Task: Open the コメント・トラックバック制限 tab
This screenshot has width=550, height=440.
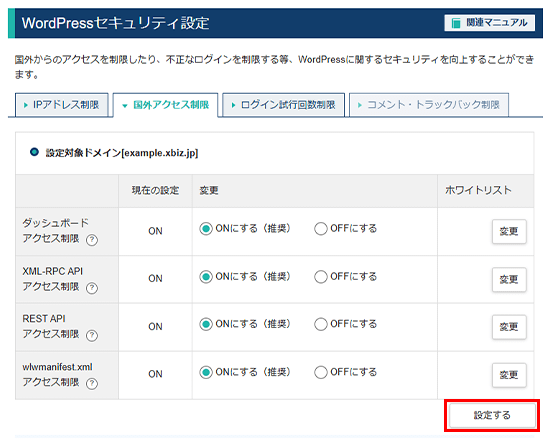Action: click(429, 105)
